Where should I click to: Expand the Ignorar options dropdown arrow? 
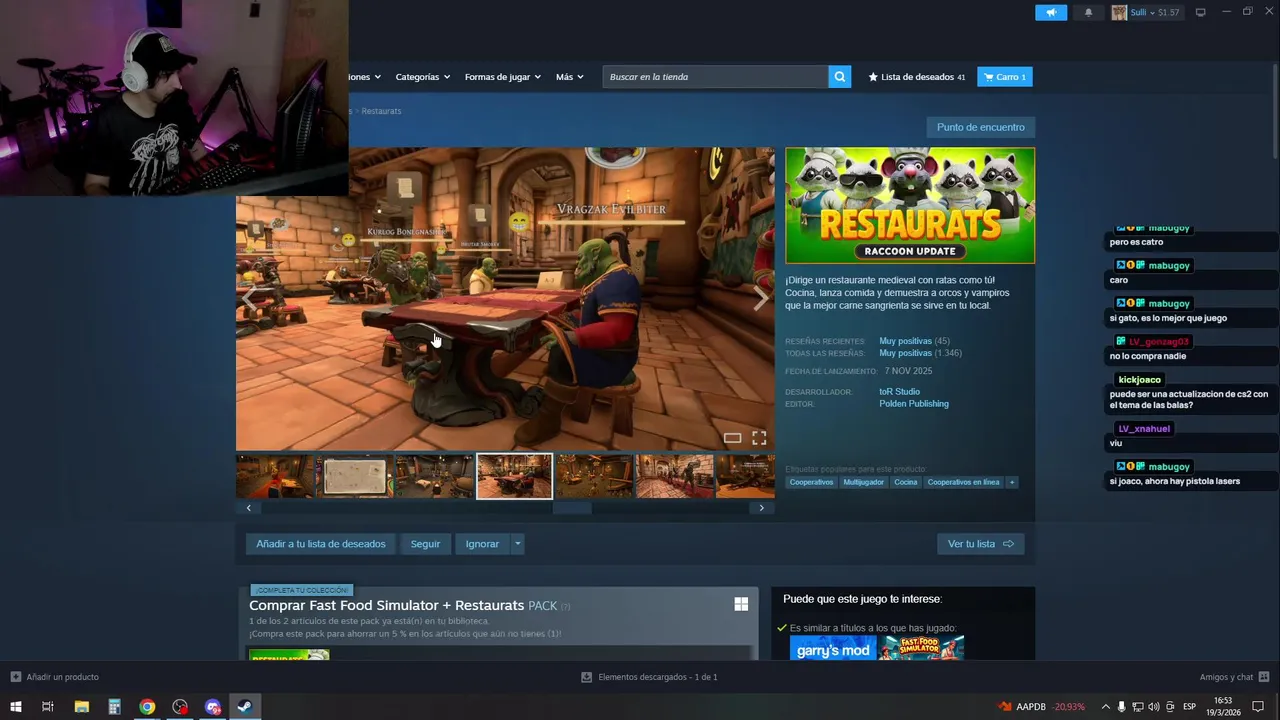(x=517, y=544)
